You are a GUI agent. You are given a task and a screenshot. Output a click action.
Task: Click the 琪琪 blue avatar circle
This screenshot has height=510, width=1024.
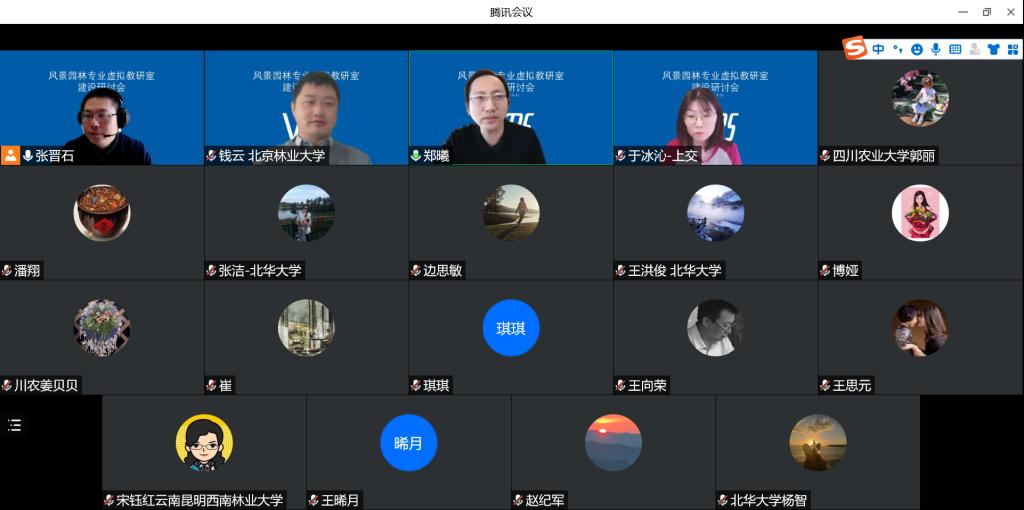tap(510, 328)
